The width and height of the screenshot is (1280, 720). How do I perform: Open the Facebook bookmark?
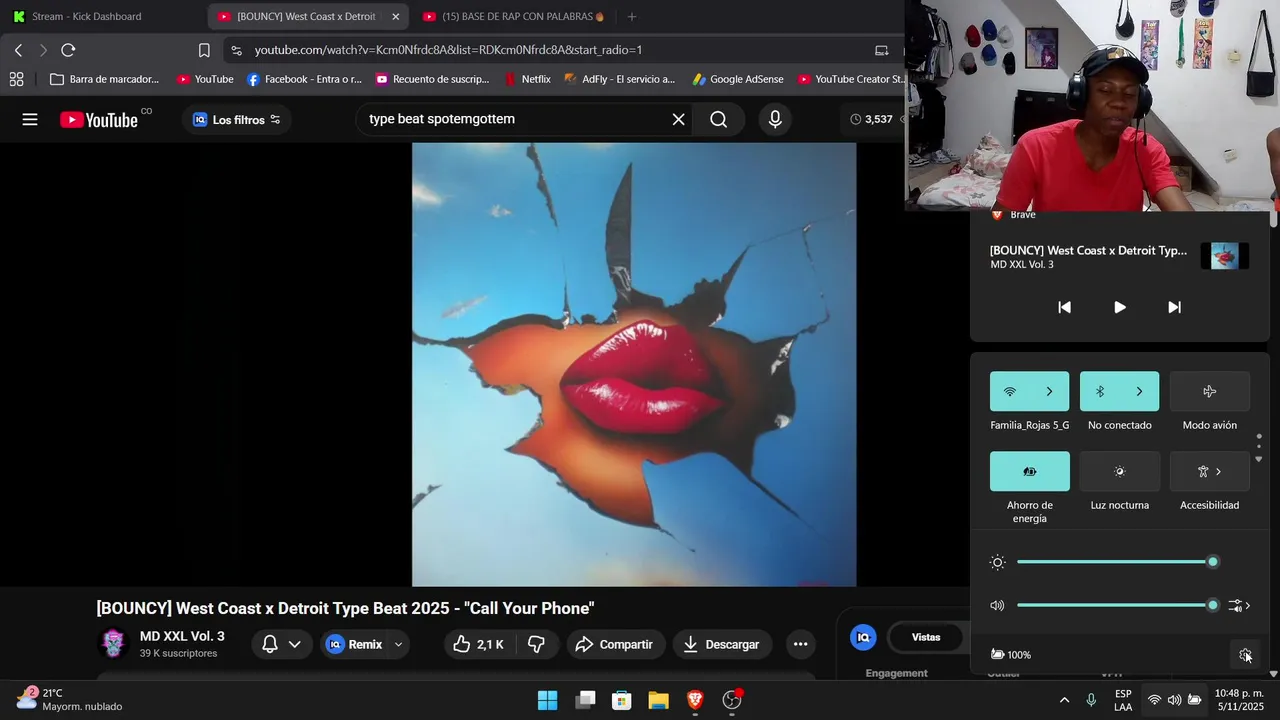click(x=304, y=79)
